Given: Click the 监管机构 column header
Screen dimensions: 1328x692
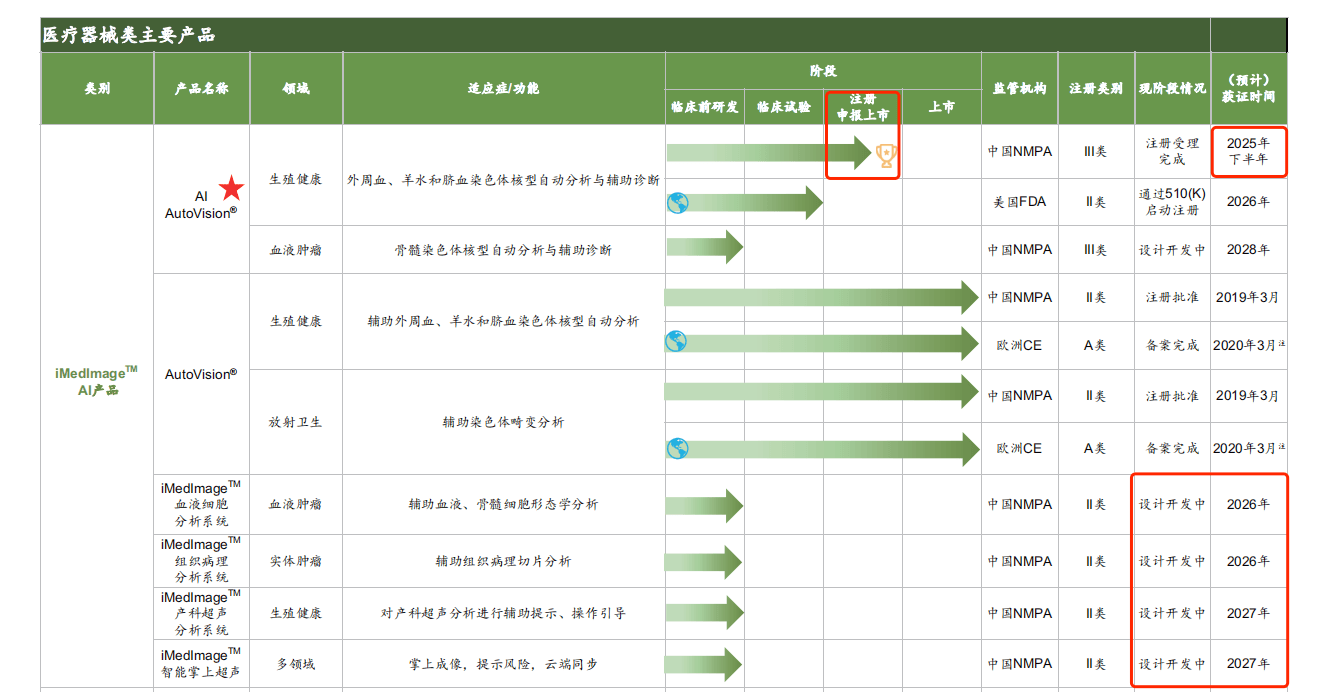Looking at the screenshot, I should (x=1020, y=88).
